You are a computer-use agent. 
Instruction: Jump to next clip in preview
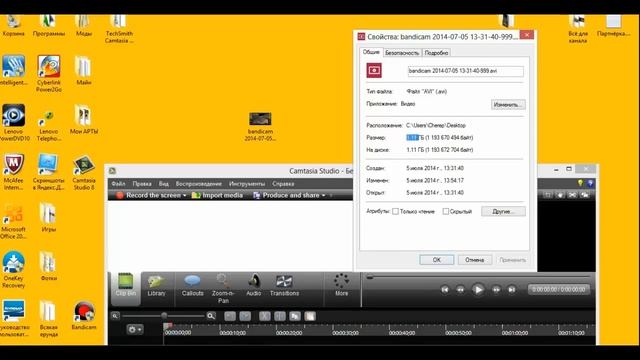pos(511,289)
